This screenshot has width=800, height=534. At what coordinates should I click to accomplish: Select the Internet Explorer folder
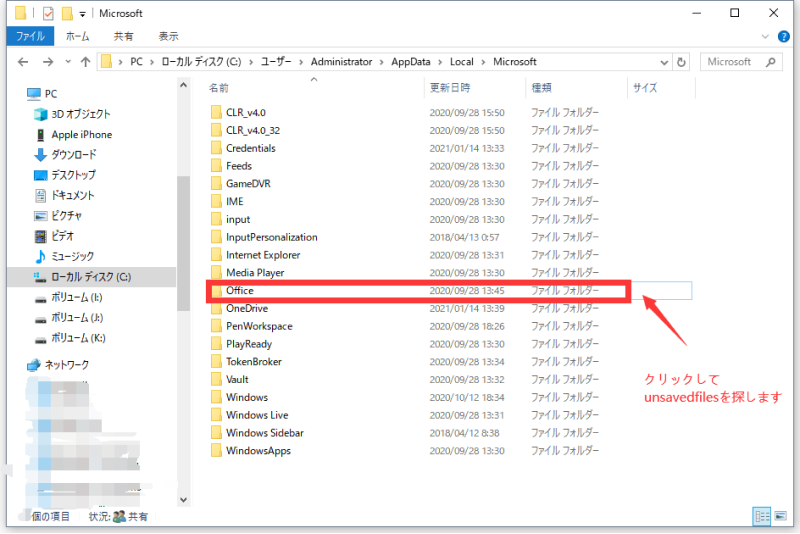(263, 255)
